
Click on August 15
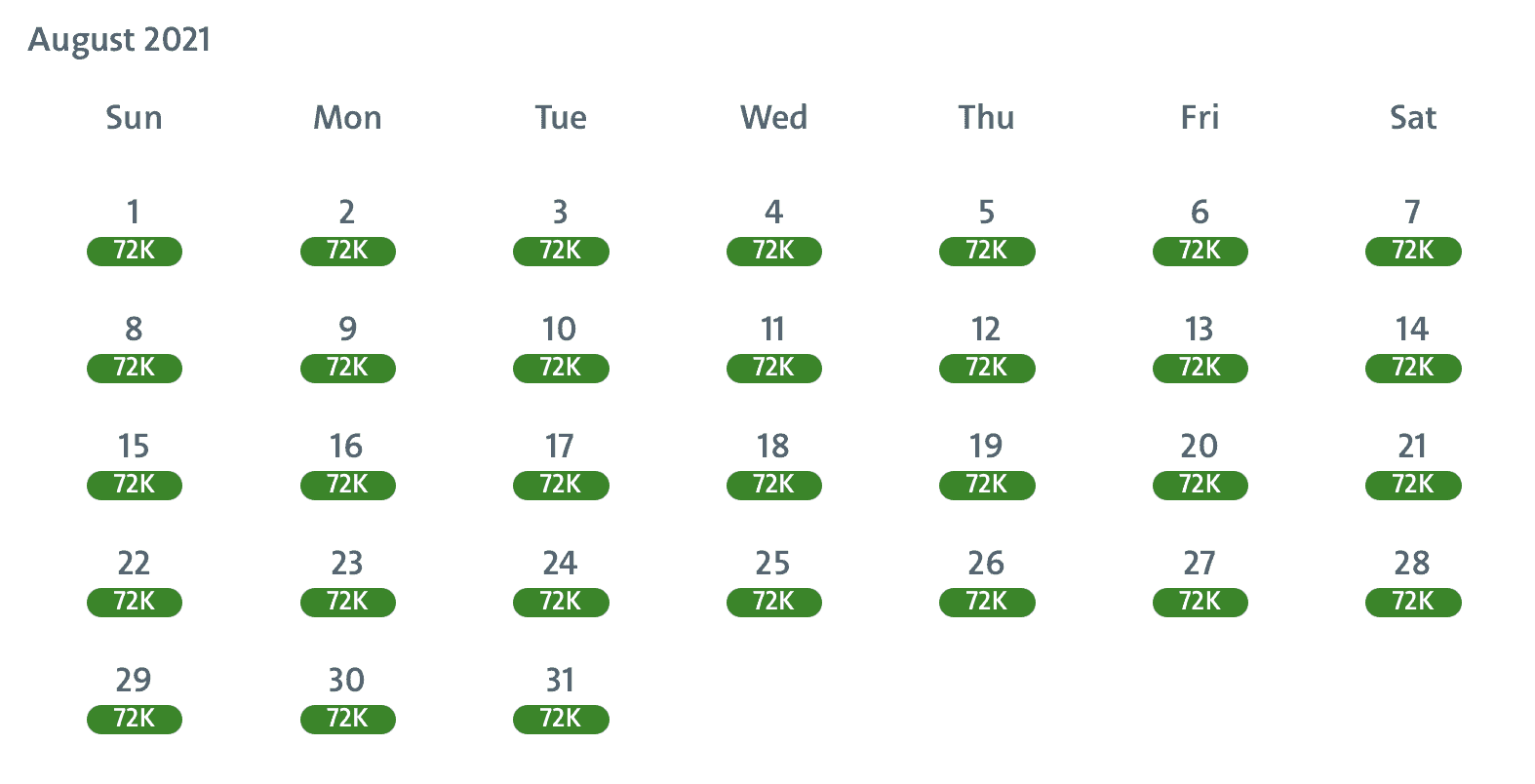[x=134, y=447]
